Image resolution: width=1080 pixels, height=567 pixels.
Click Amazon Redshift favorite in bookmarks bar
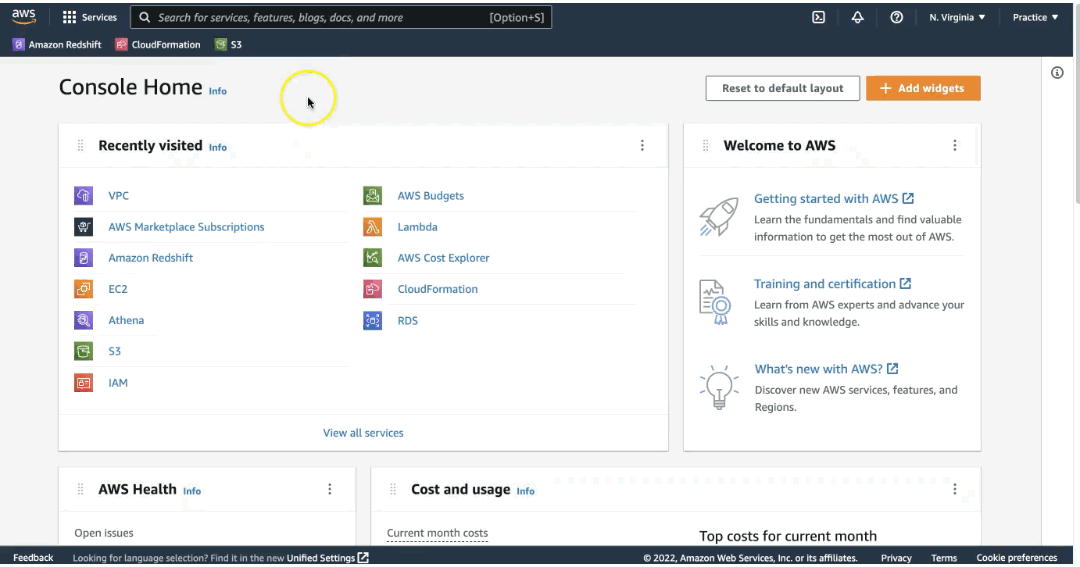pos(57,44)
